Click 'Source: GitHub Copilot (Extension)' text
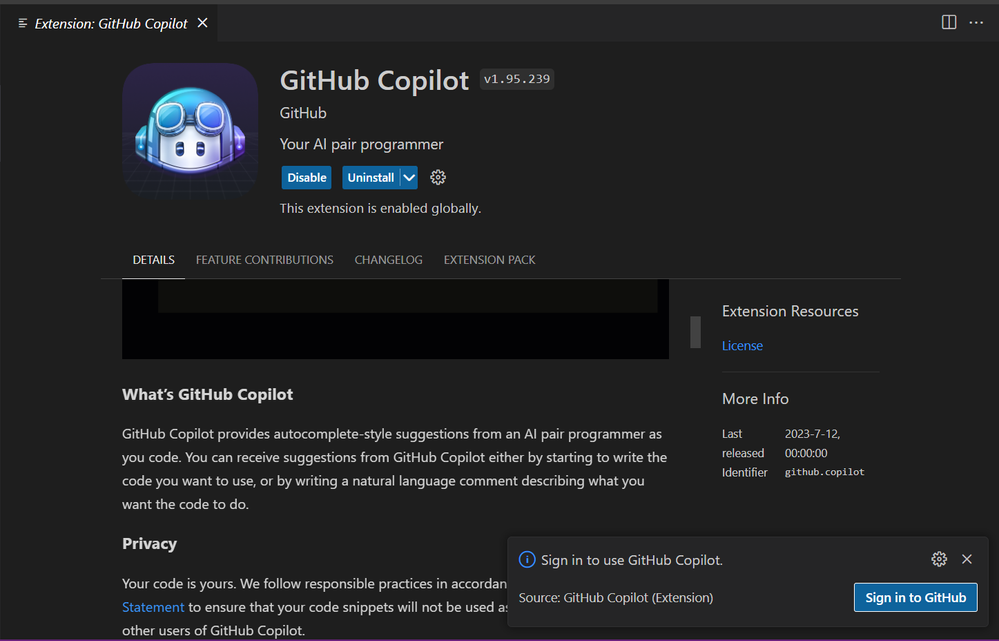The image size is (999, 641). coord(616,598)
